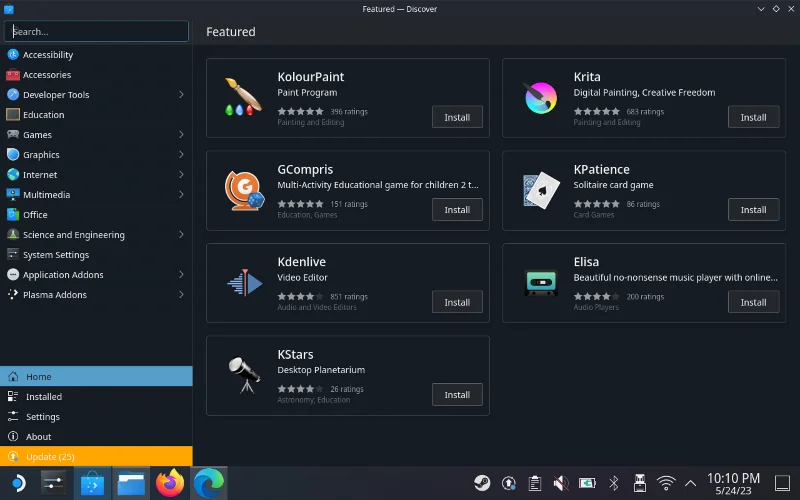The height and width of the screenshot is (500, 800).
Task: Install Kdenlive
Action: click(x=457, y=302)
